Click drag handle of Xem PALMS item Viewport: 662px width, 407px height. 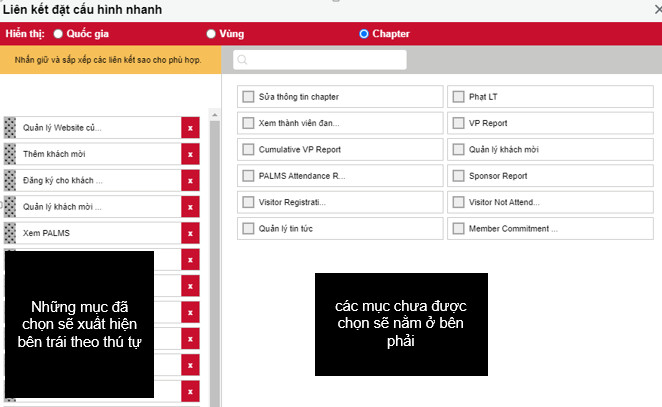point(11,233)
